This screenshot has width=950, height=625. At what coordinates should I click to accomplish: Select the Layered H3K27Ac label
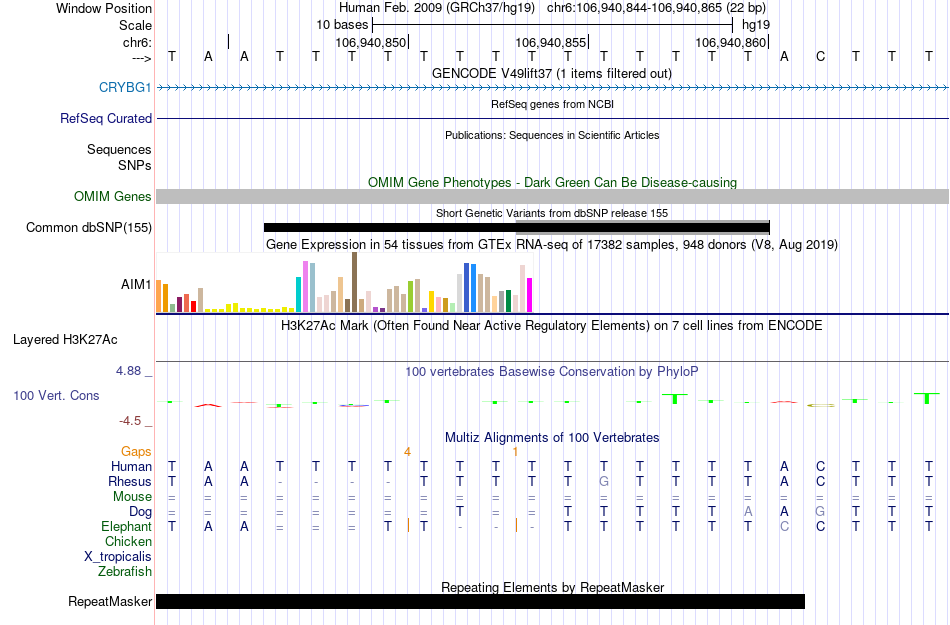click(x=65, y=339)
